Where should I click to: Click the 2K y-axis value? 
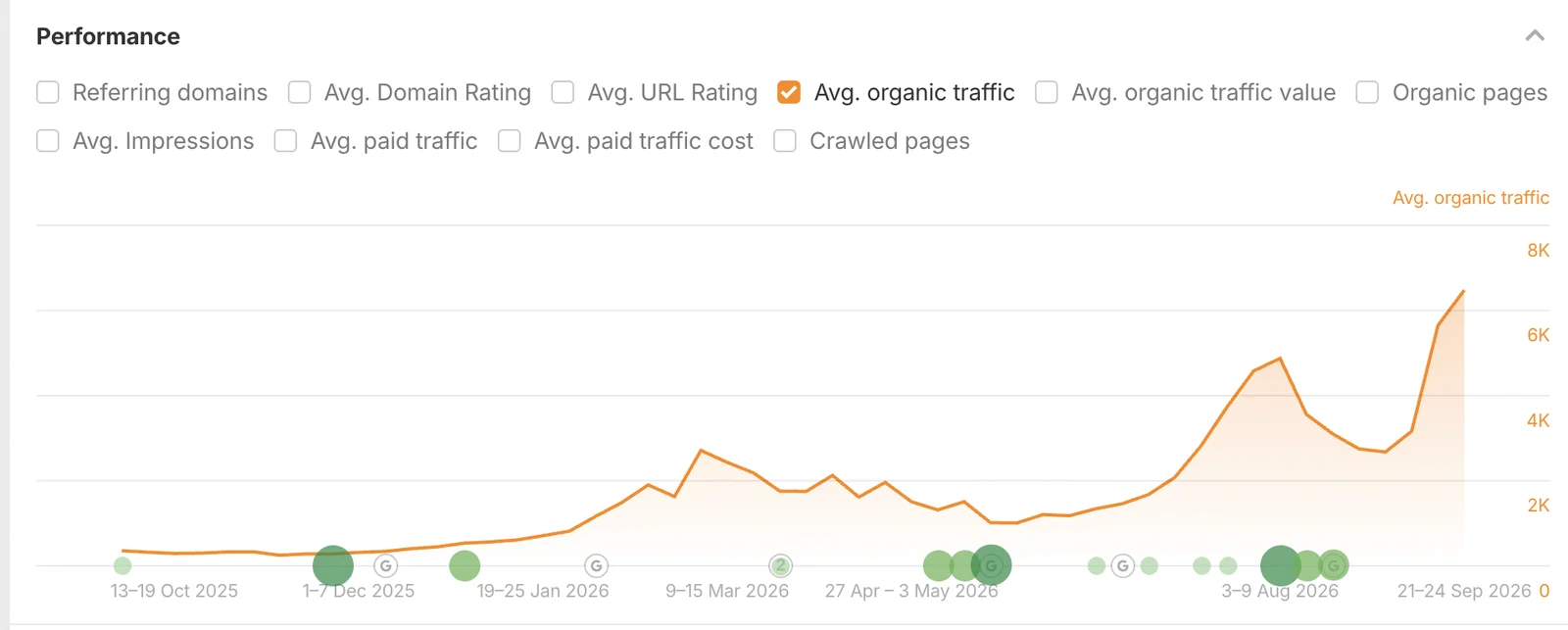tap(1539, 506)
